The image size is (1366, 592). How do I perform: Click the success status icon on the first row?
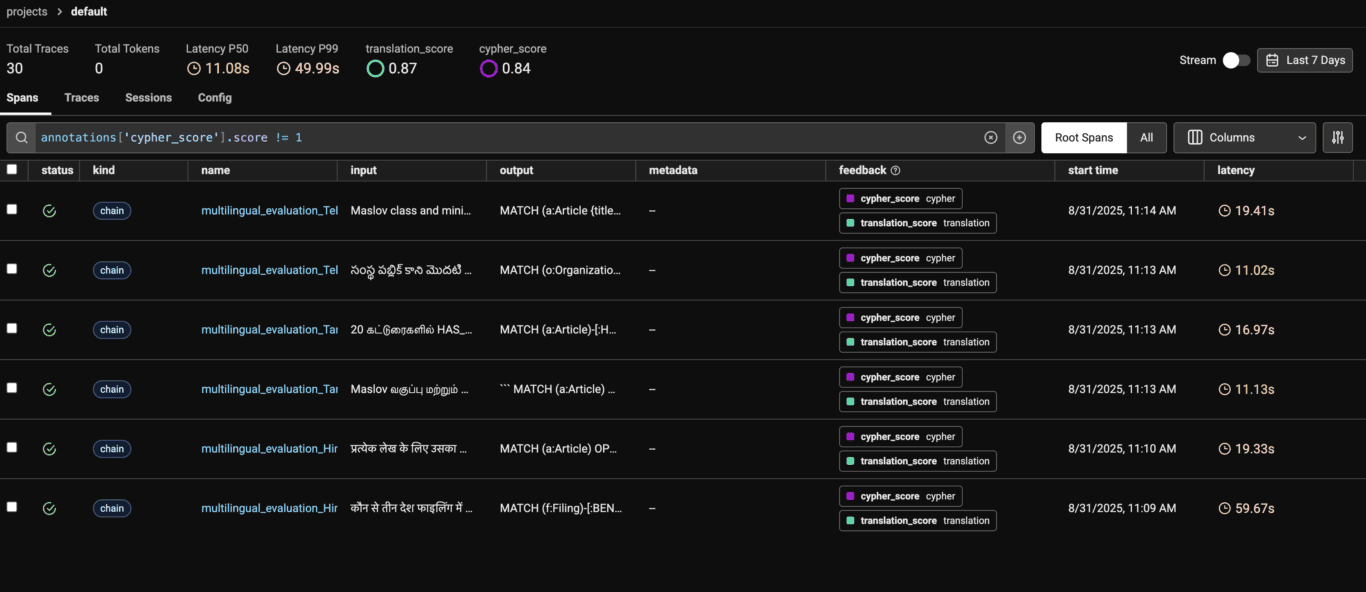click(x=49, y=210)
